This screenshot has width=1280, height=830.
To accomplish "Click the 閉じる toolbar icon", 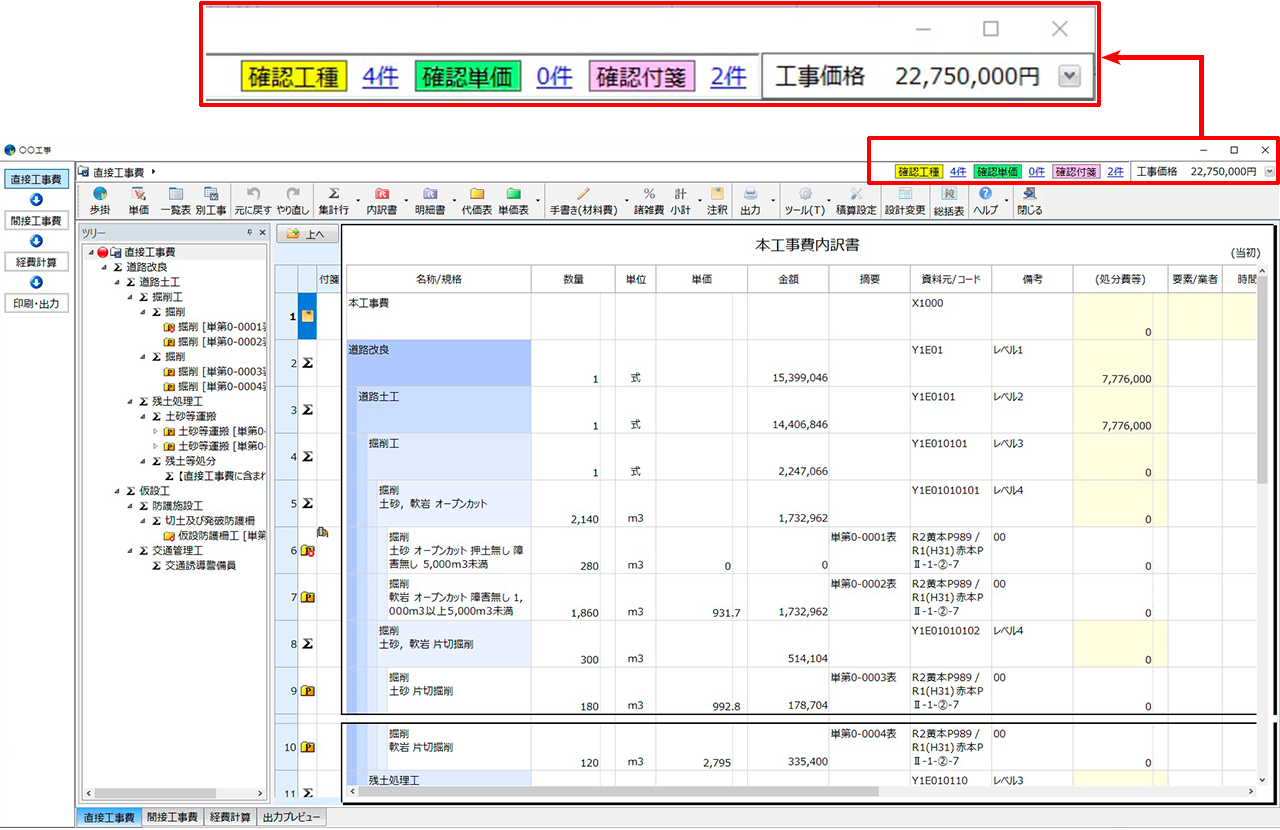I will point(1029,201).
